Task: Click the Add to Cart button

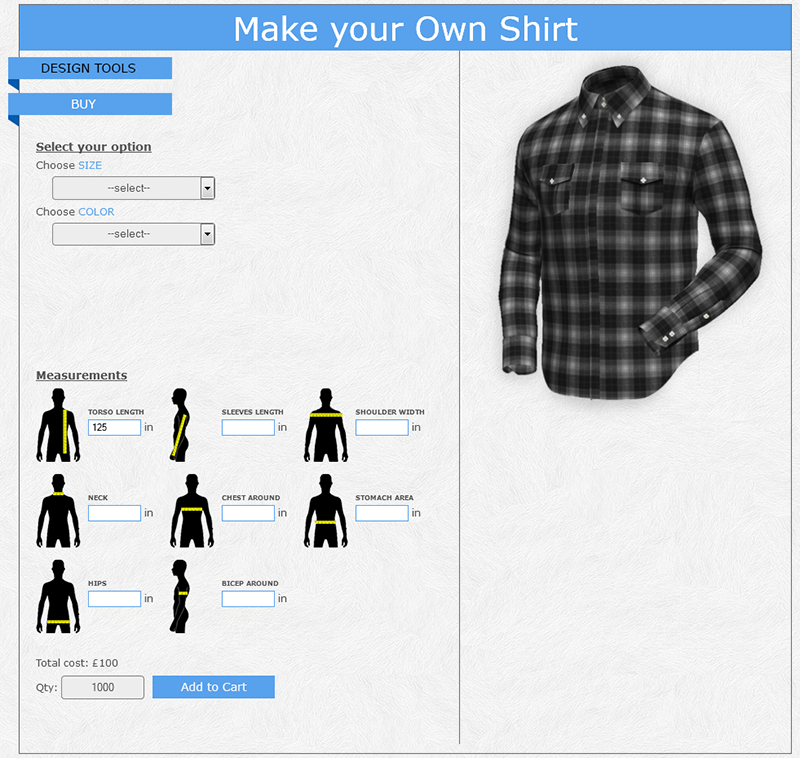Action: point(213,687)
